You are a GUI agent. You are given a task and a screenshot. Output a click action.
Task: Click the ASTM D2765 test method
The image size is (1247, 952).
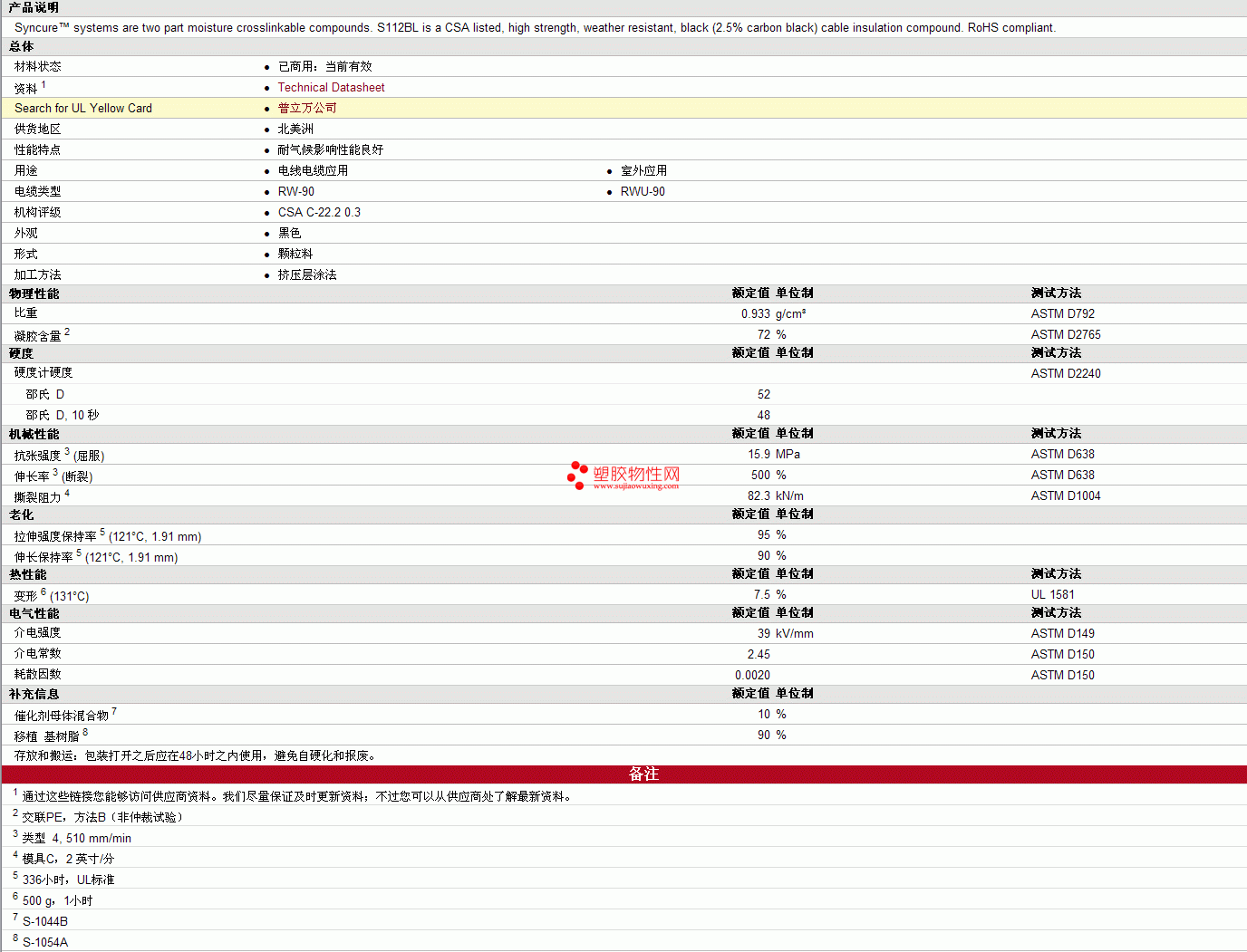point(1066,335)
